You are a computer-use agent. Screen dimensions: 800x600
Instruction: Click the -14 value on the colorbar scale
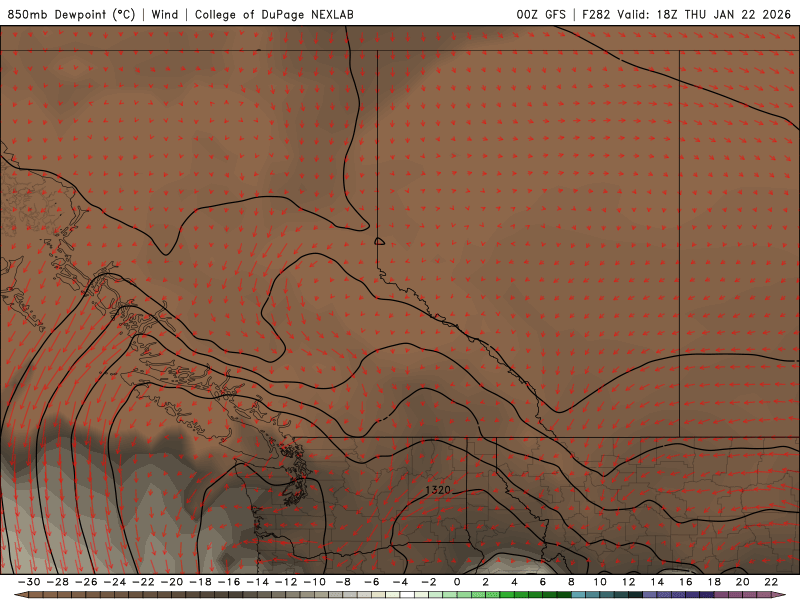258,582
